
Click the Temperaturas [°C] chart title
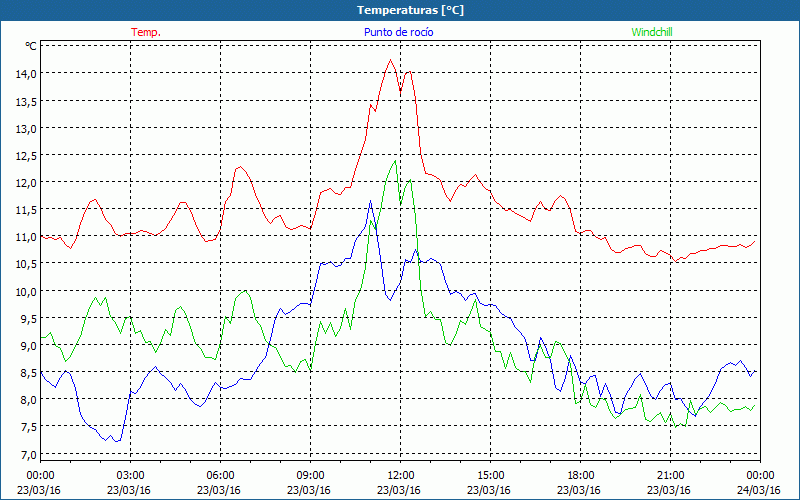[x=410, y=10]
